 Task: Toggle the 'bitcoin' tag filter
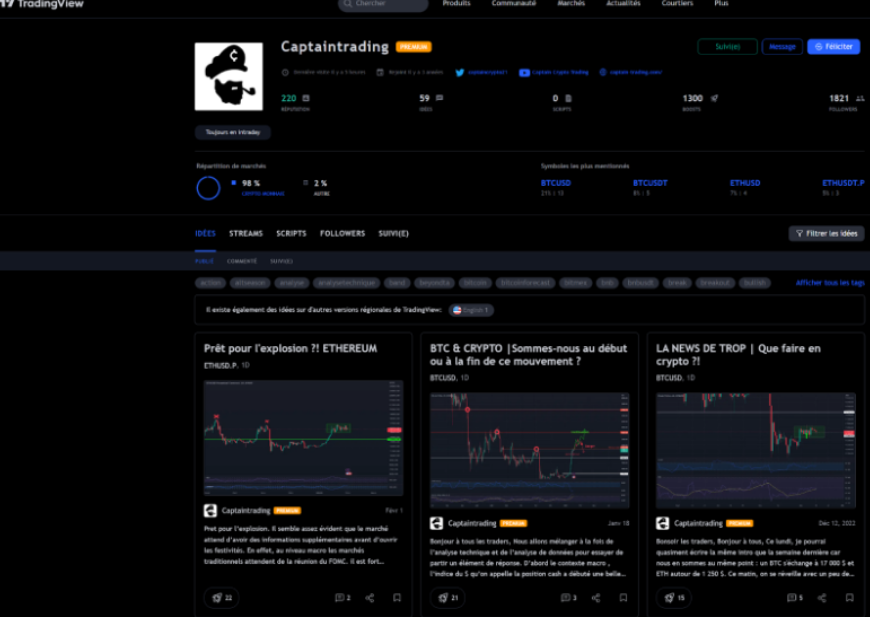coord(476,283)
